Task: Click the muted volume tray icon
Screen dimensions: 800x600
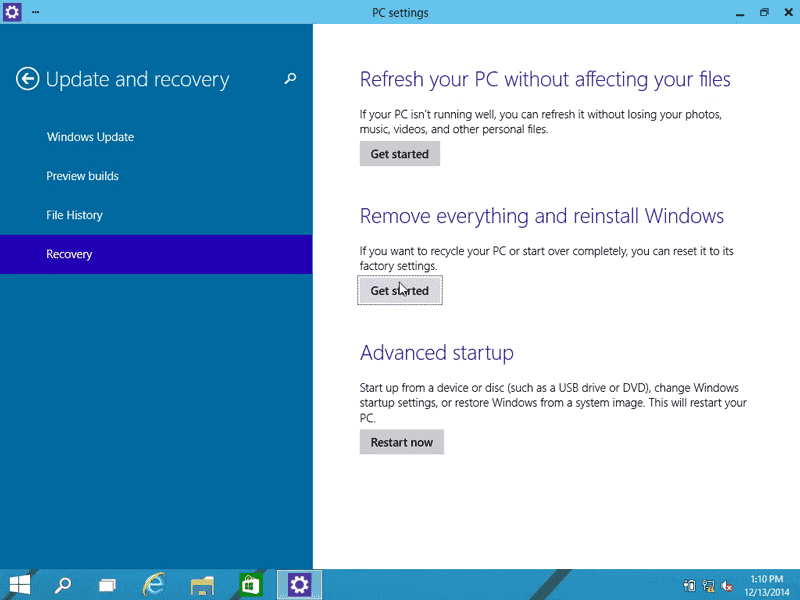Action: 727,585
